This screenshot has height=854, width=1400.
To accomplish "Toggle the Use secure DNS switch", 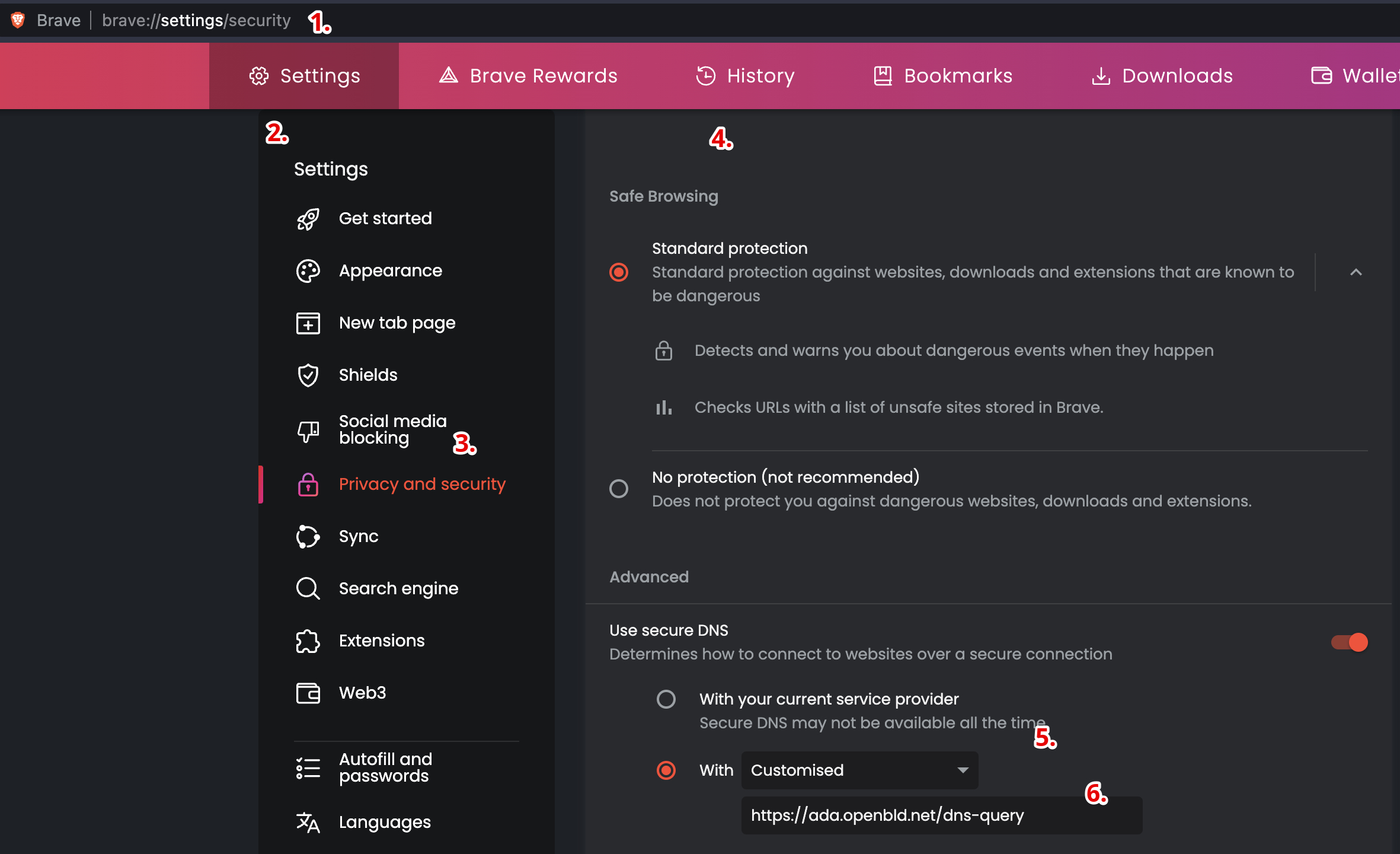I will (x=1350, y=642).
